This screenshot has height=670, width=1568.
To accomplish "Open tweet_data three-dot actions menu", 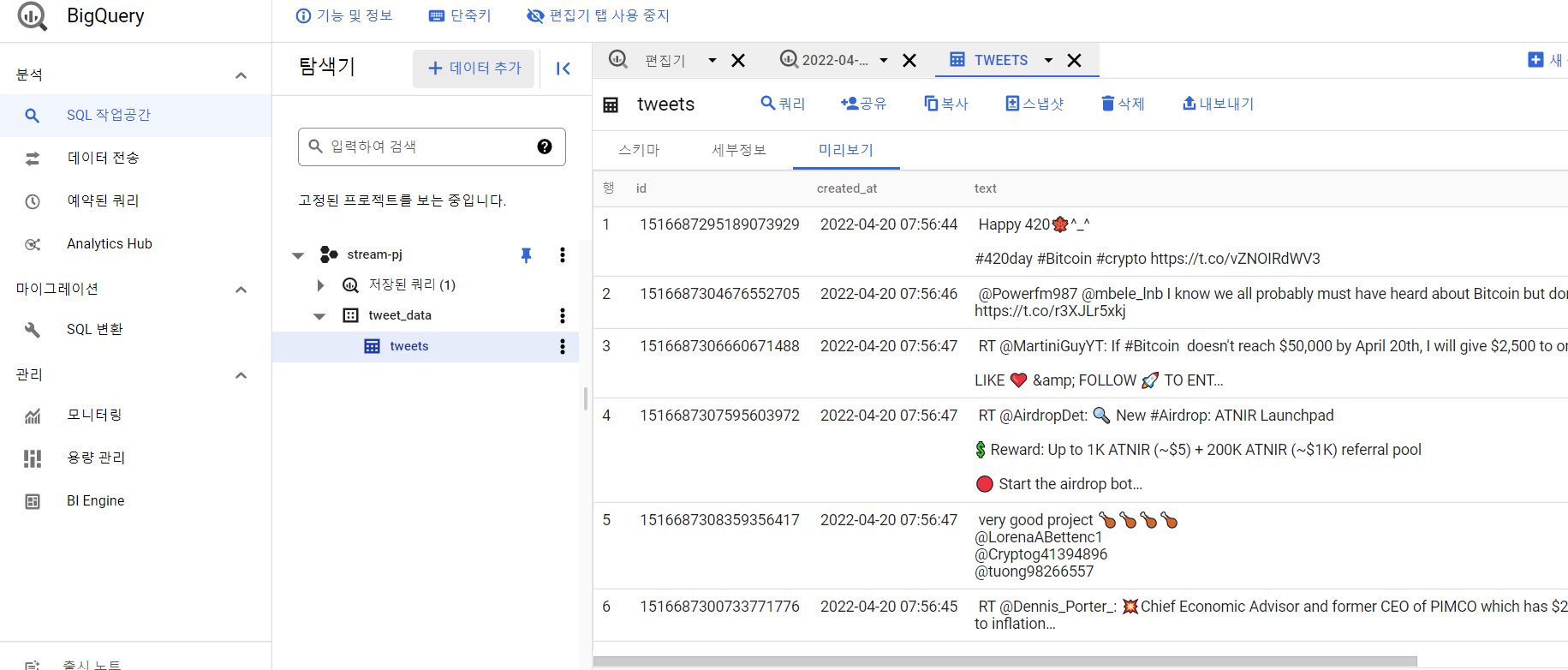I will 563,315.
